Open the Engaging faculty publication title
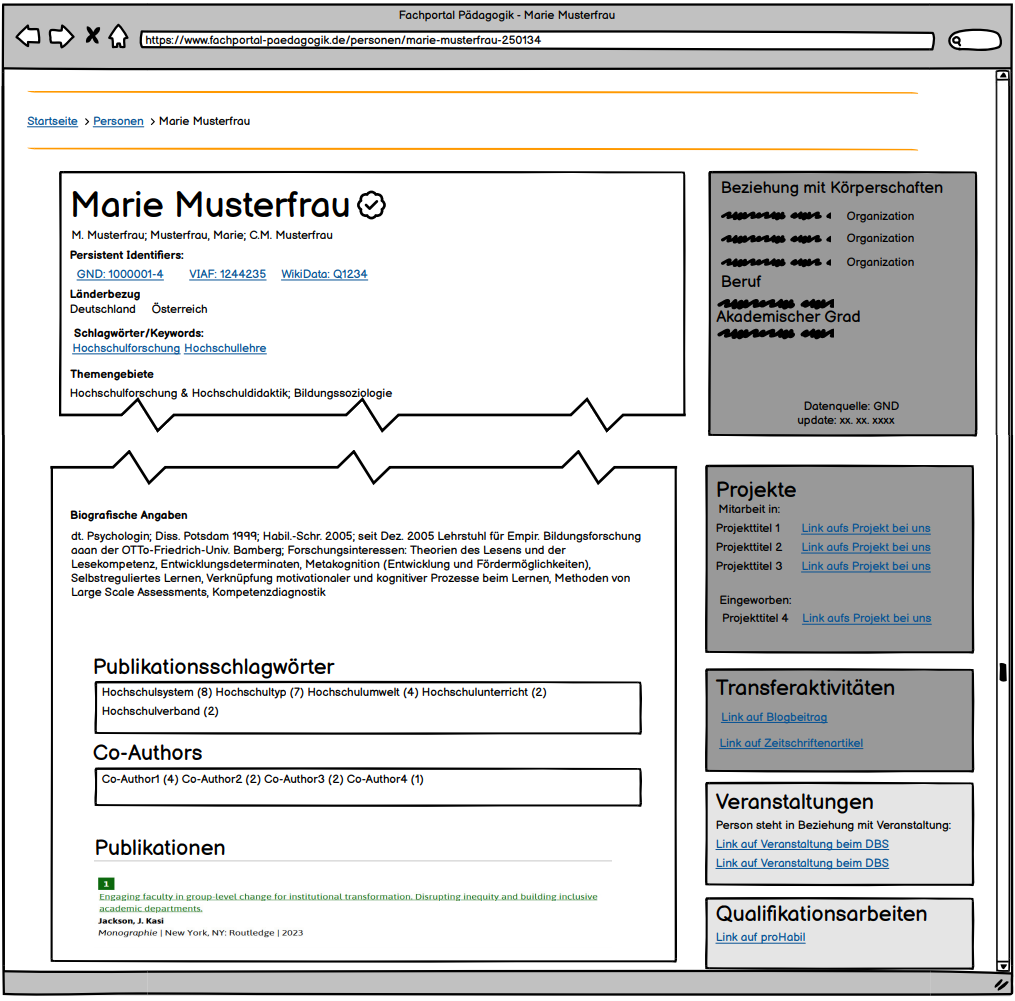The width and height of the screenshot is (1015, 1001). point(347,897)
